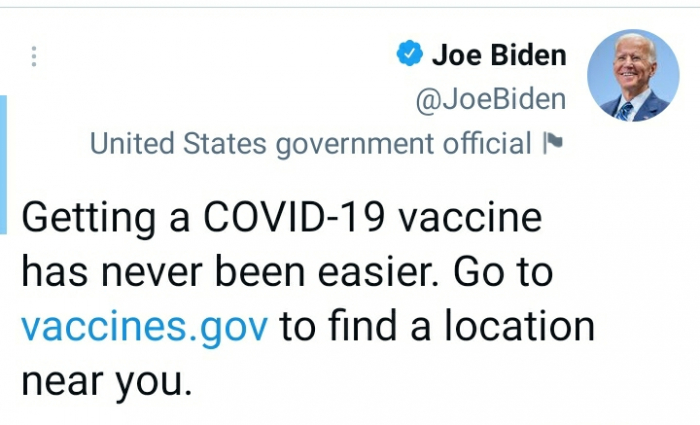Click the gray government flag icon
This screenshot has width=700, height=425.
[552, 143]
